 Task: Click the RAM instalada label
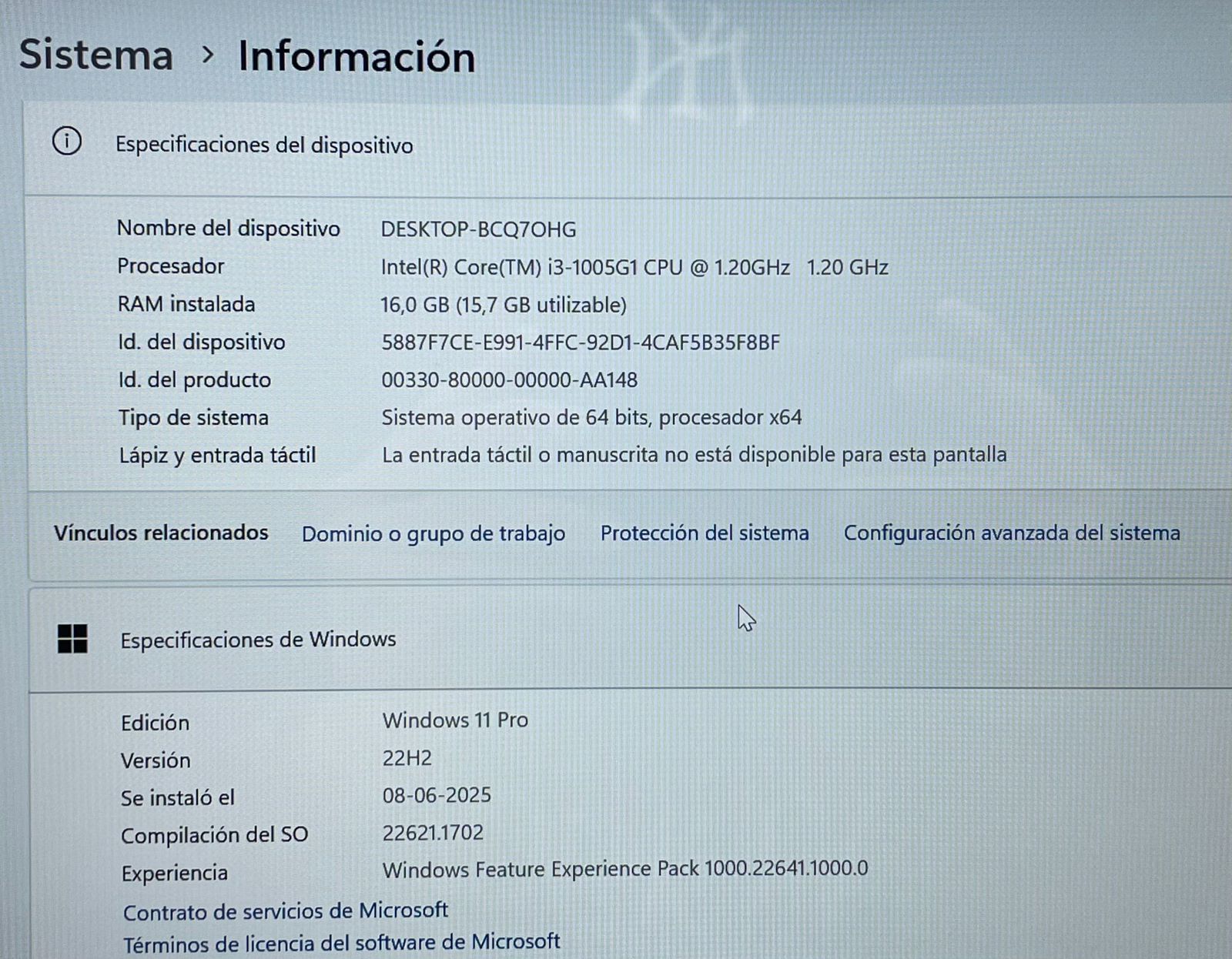[186, 304]
